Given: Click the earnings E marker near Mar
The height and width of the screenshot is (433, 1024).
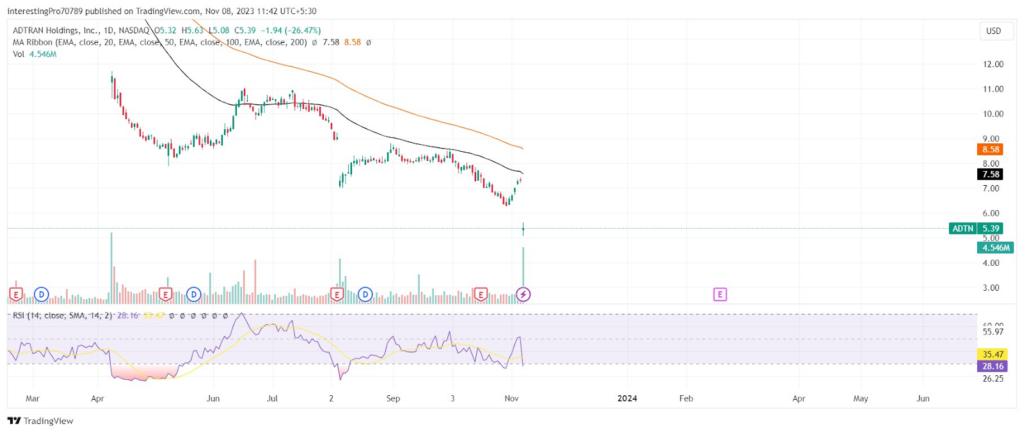Looking at the screenshot, I should pos(15,295).
